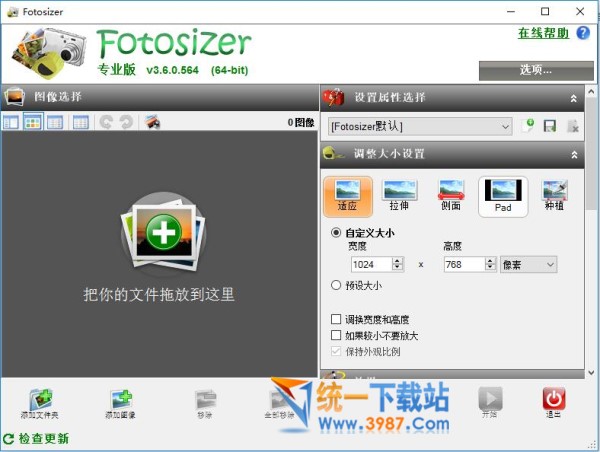Switch to the first image list view icon
The height and width of the screenshot is (452, 600).
pyautogui.click(x=11, y=122)
